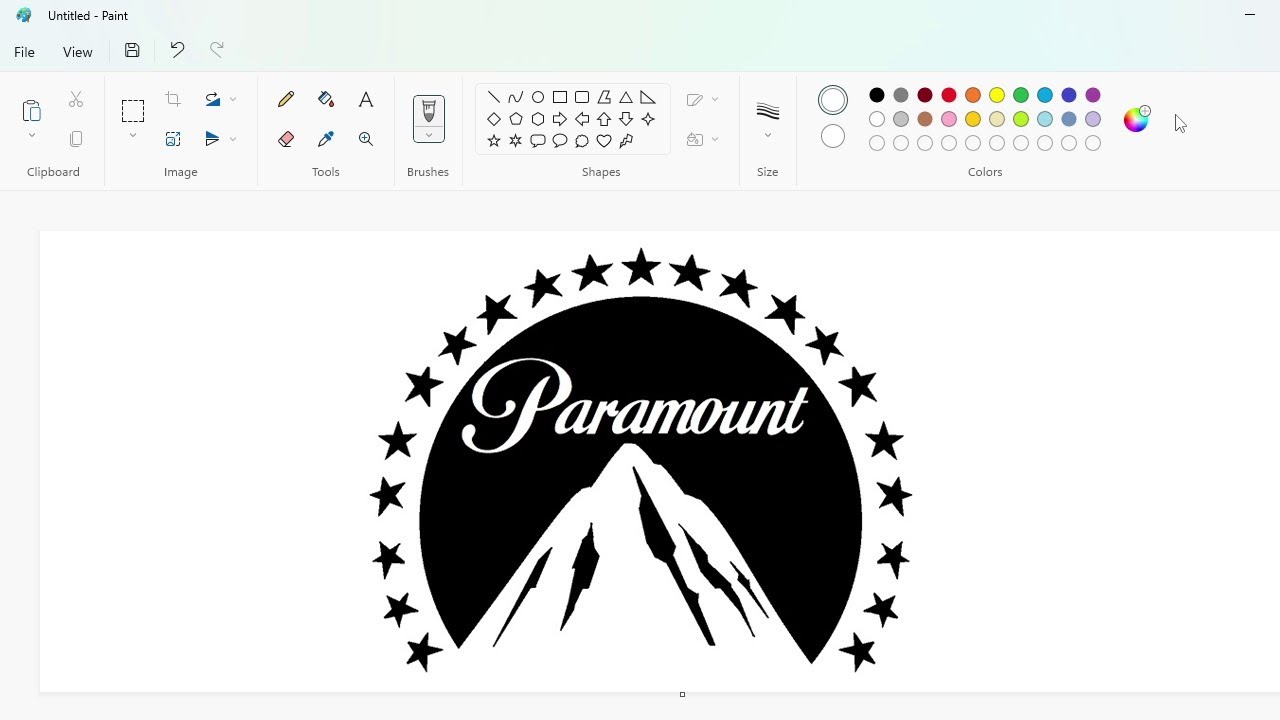Select the Five-point star shape
The width and height of the screenshot is (1280, 720).
494,141
